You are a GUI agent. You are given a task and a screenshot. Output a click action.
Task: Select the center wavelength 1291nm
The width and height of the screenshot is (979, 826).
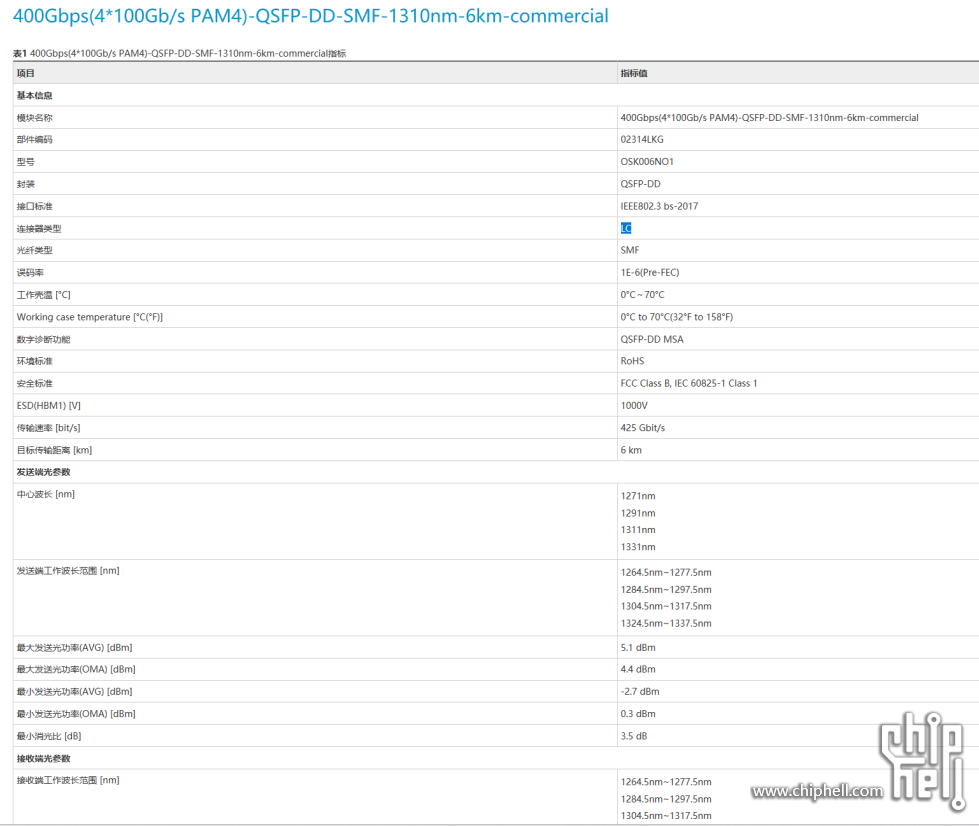pos(637,513)
